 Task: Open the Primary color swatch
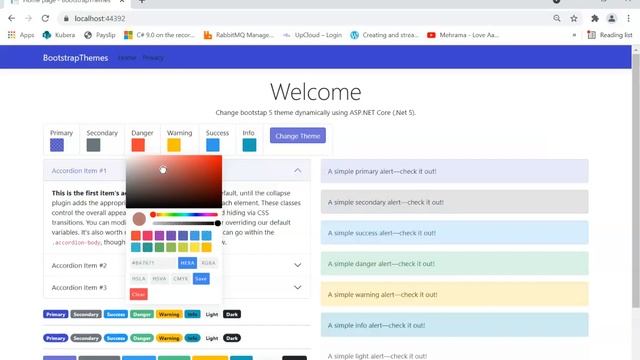(x=57, y=145)
